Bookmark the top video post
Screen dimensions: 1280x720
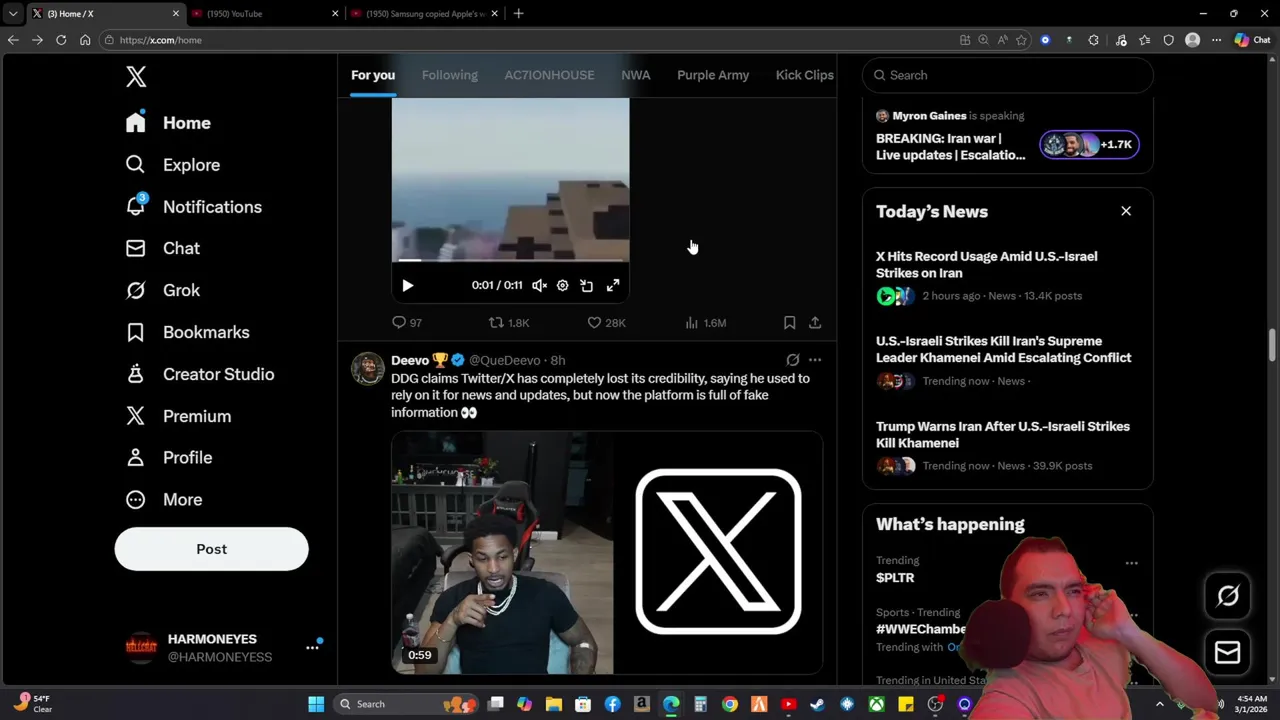[789, 323]
